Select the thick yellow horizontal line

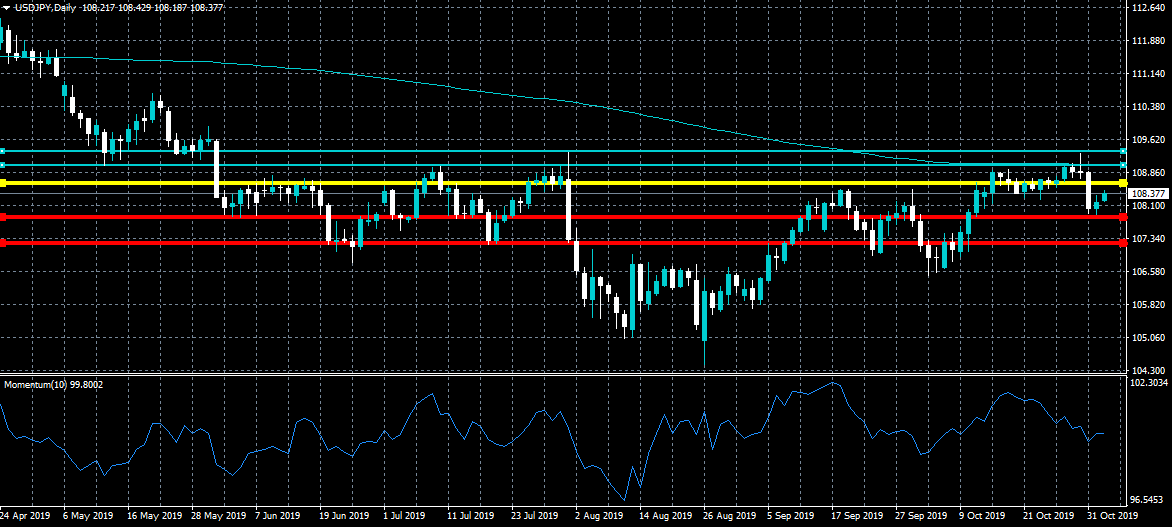[563, 182]
